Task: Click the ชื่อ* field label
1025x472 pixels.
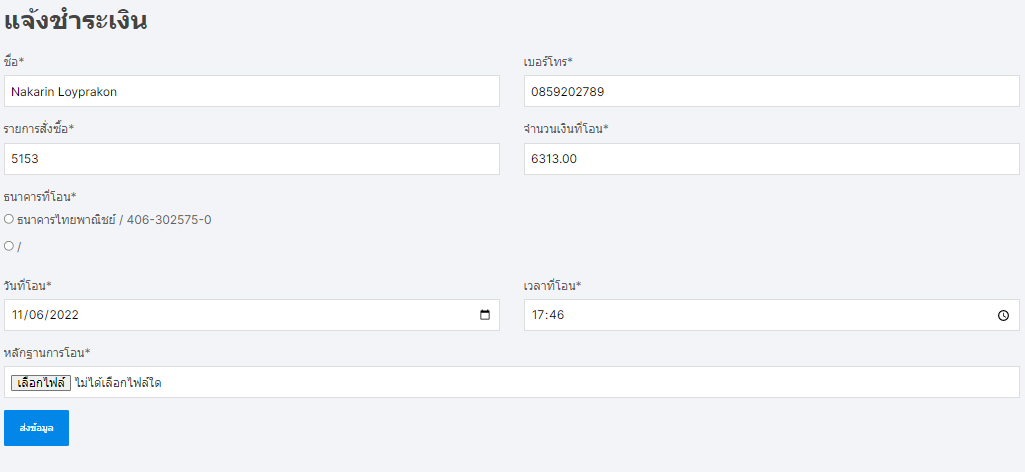Action: click(x=14, y=61)
